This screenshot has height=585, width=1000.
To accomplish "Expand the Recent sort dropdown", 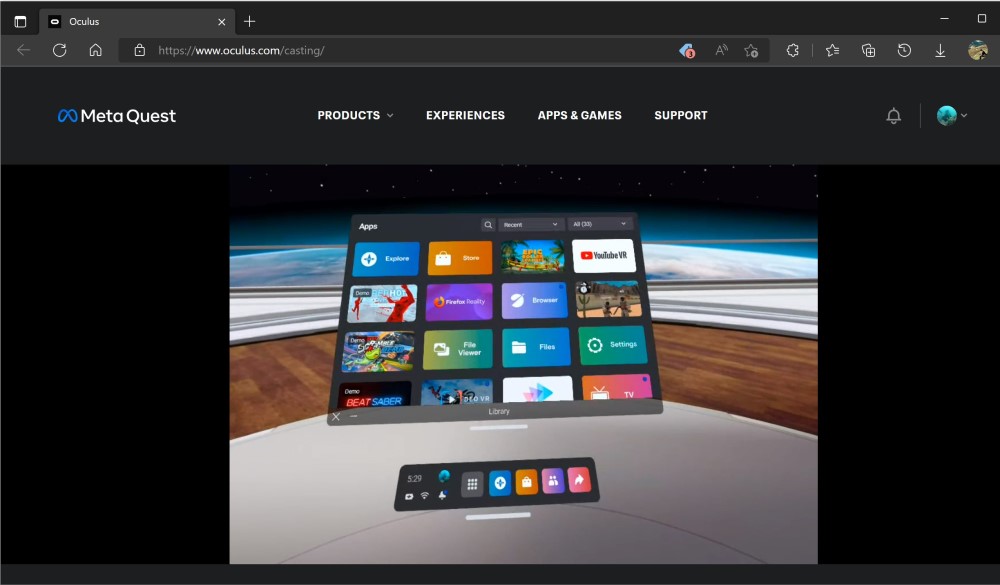I will point(531,225).
